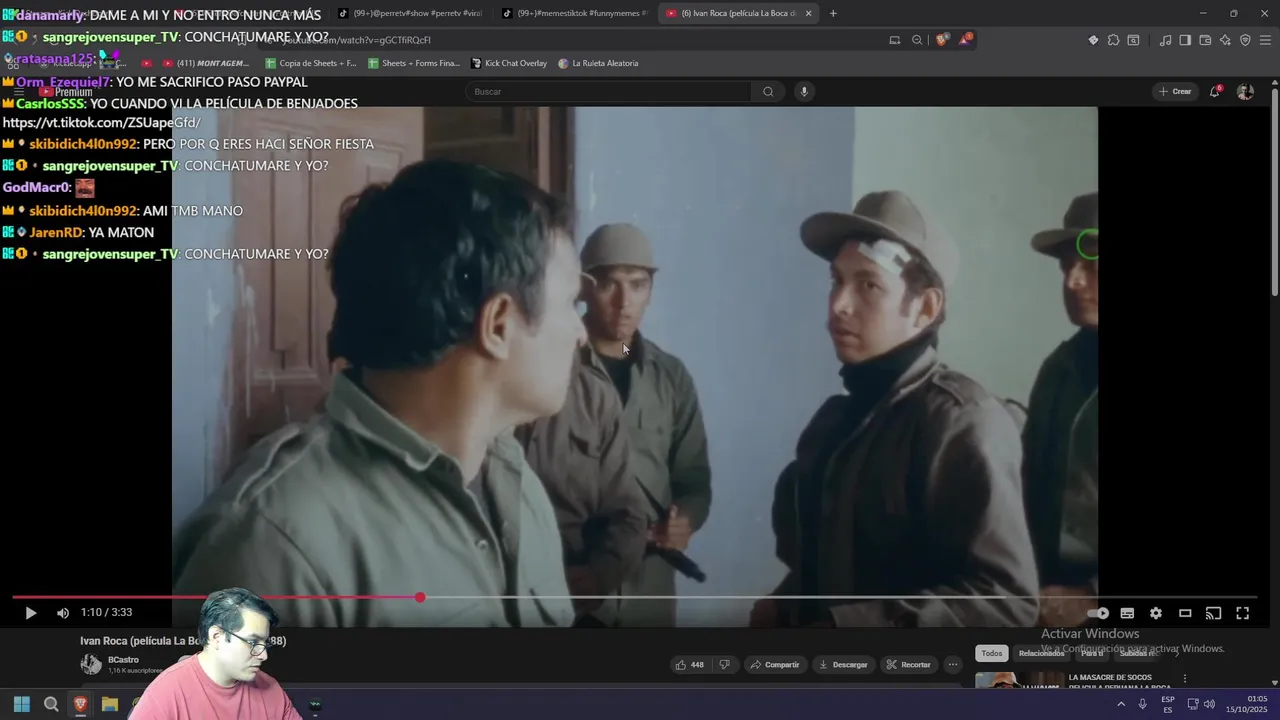The width and height of the screenshot is (1280, 720).
Task: Open the Brave Shields lion icon
Action: [942, 40]
